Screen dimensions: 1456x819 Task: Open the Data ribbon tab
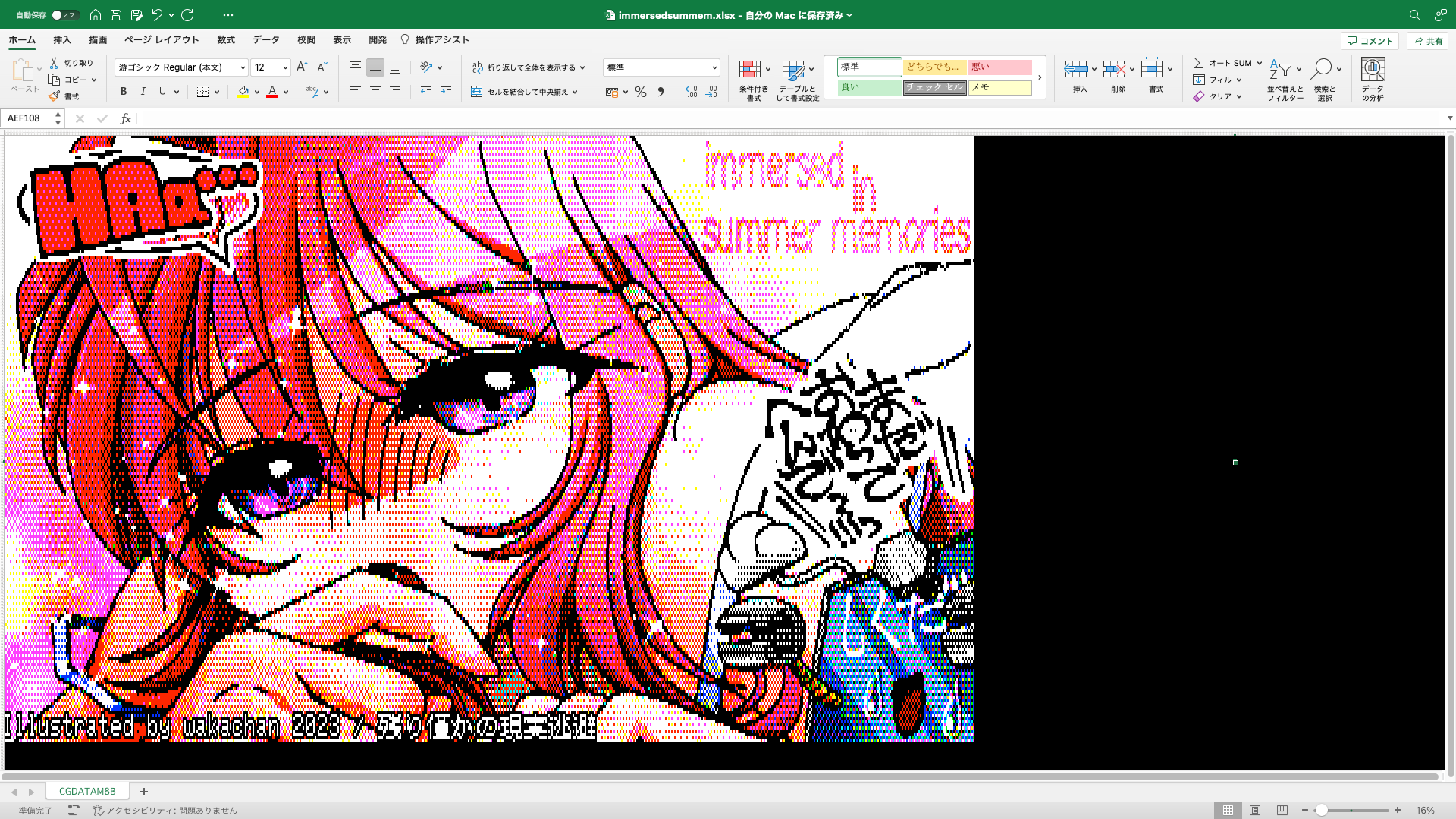tap(265, 39)
